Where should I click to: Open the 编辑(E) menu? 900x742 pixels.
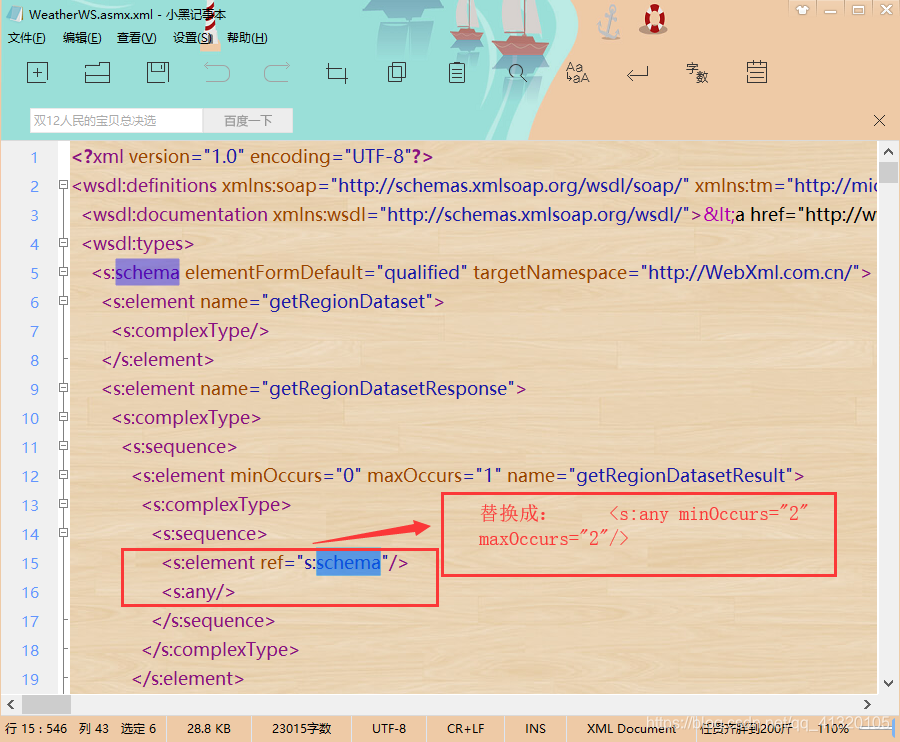pyautogui.click(x=82, y=38)
